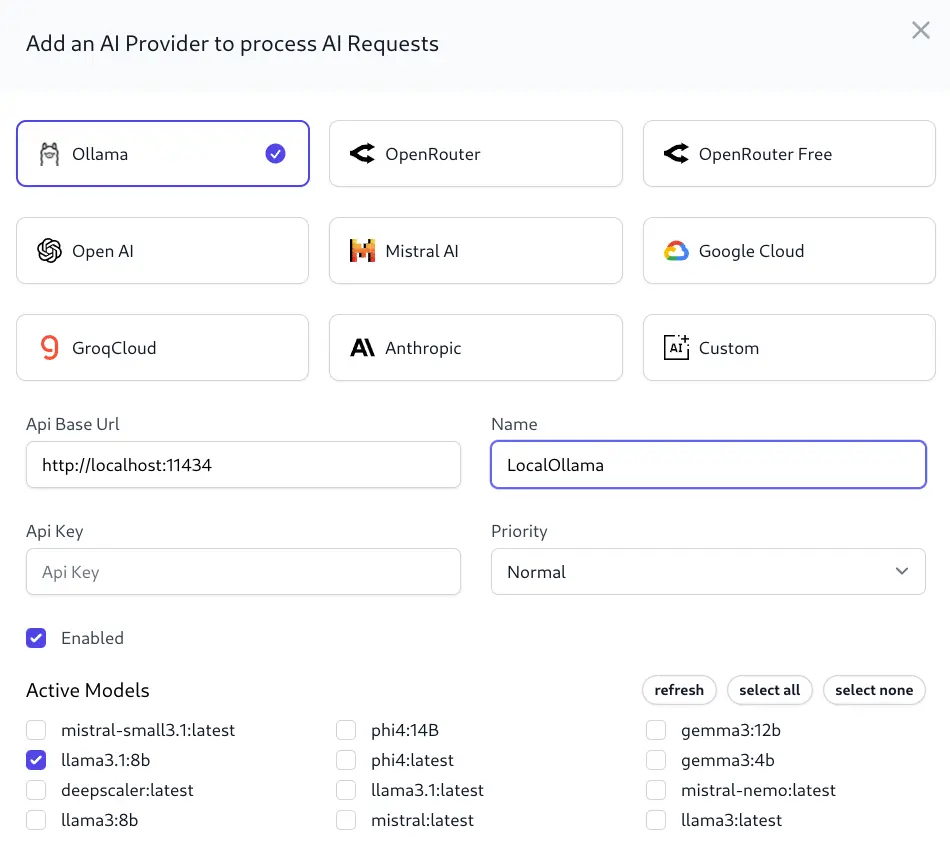Select the mistral-nemo:latest model checkbox

click(656, 790)
